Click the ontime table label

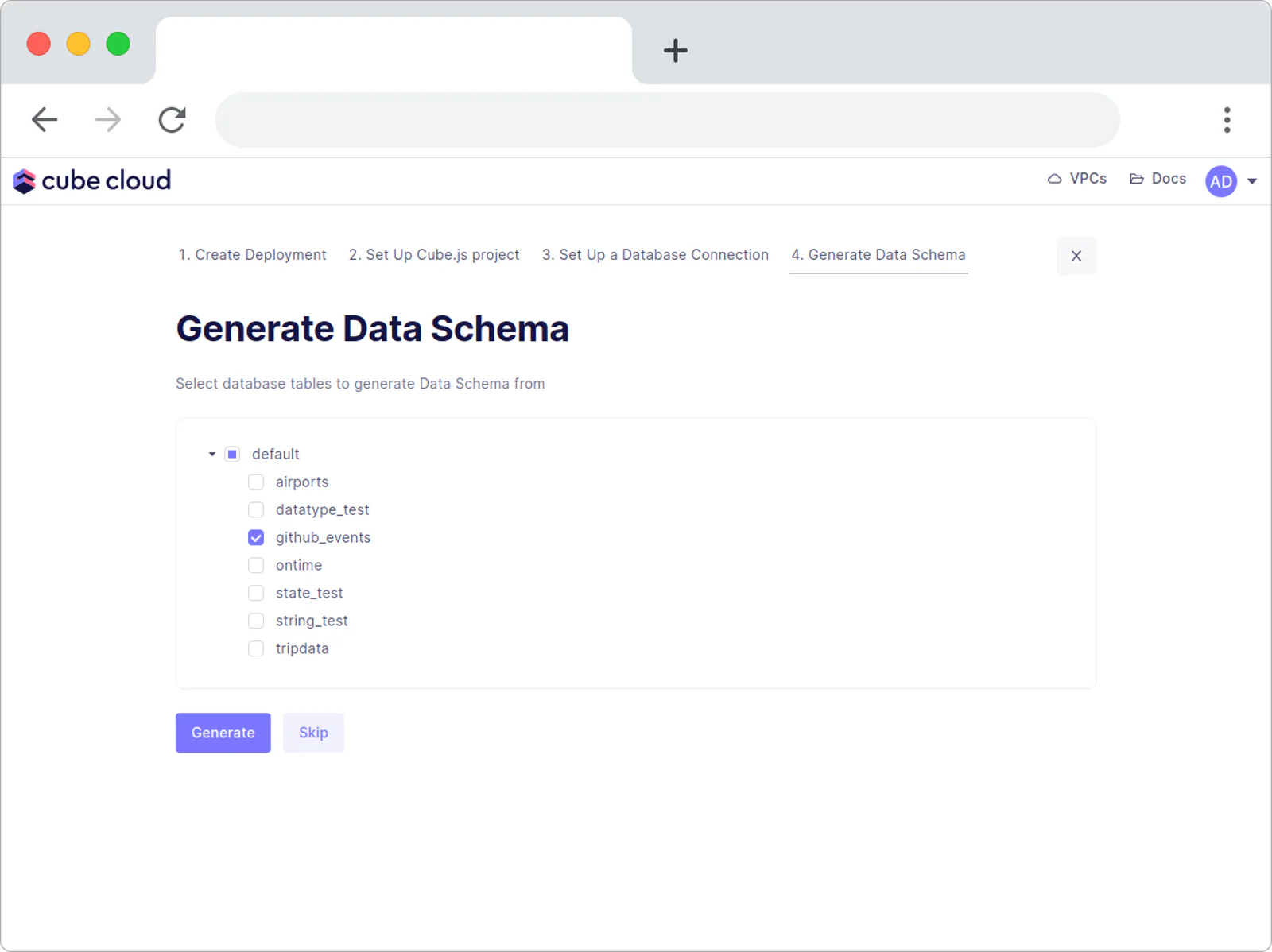[299, 566]
